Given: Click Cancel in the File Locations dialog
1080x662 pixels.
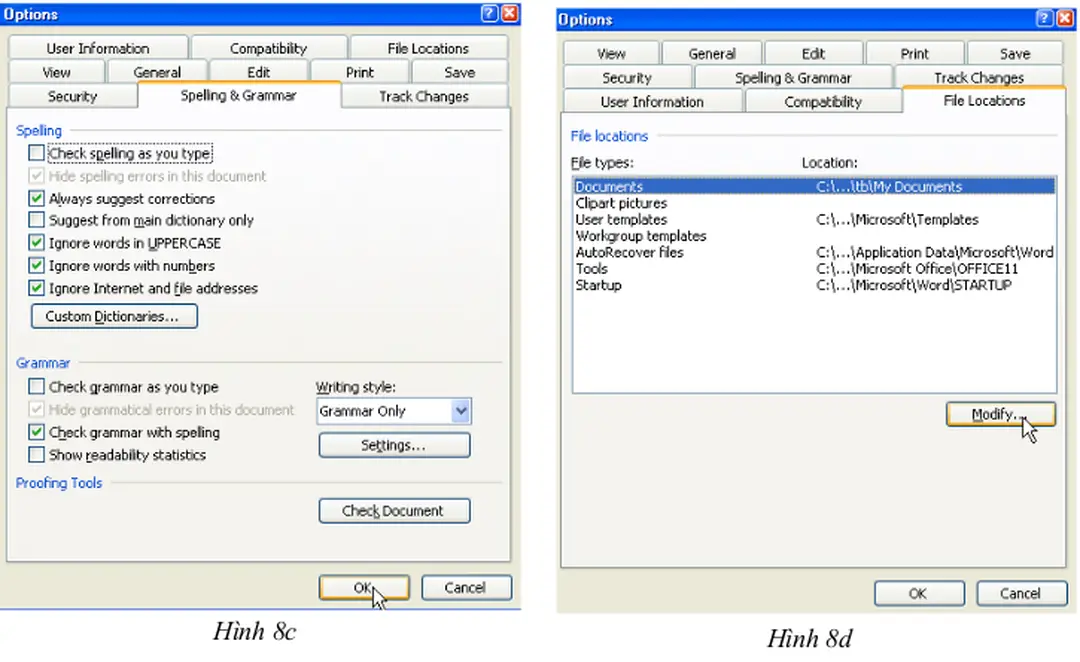Looking at the screenshot, I should [x=1019, y=593].
